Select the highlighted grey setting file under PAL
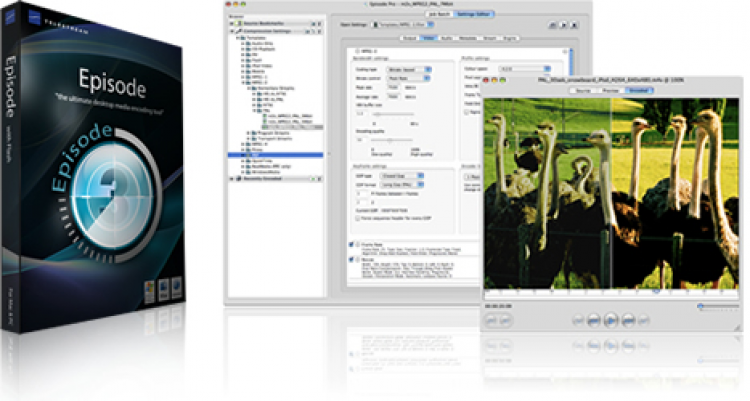750x401 pixels. pos(293,127)
